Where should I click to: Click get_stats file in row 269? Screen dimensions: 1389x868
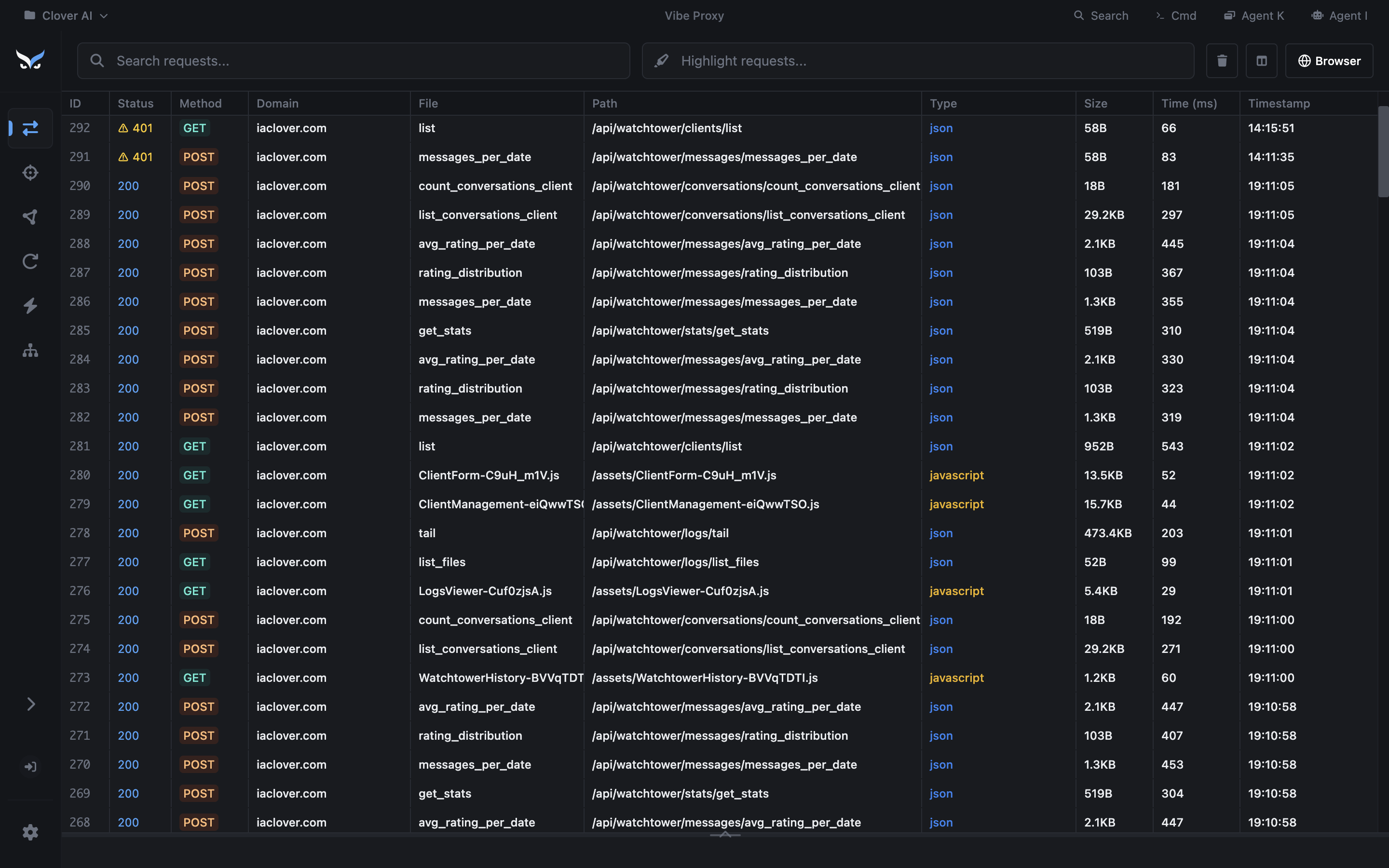click(445, 793)
